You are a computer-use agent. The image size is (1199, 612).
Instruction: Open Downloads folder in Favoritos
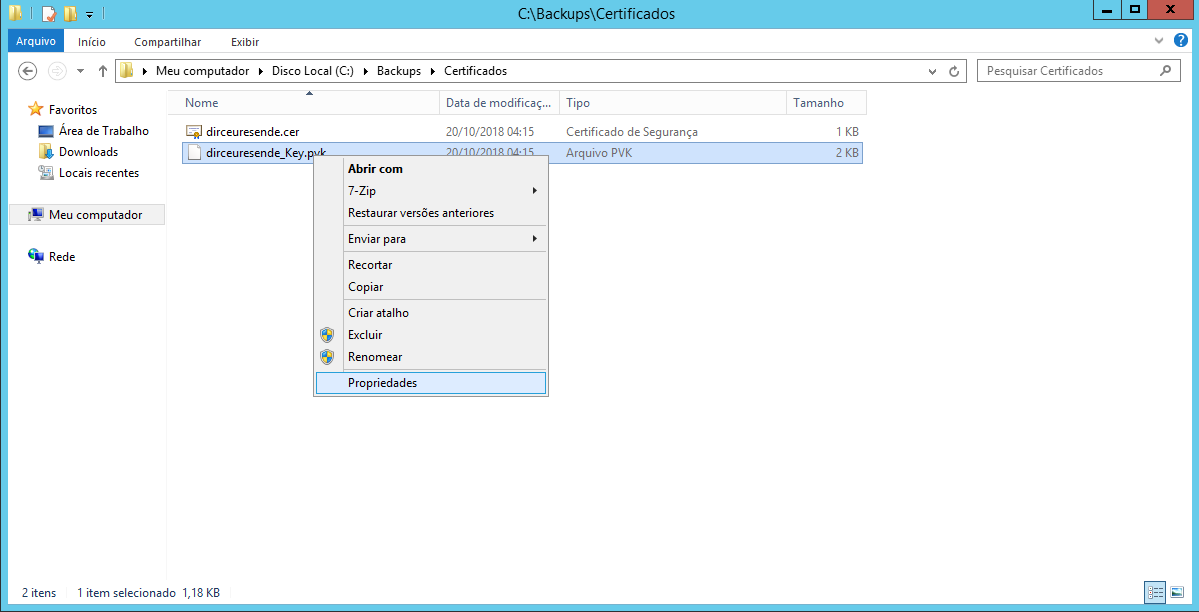88,152
